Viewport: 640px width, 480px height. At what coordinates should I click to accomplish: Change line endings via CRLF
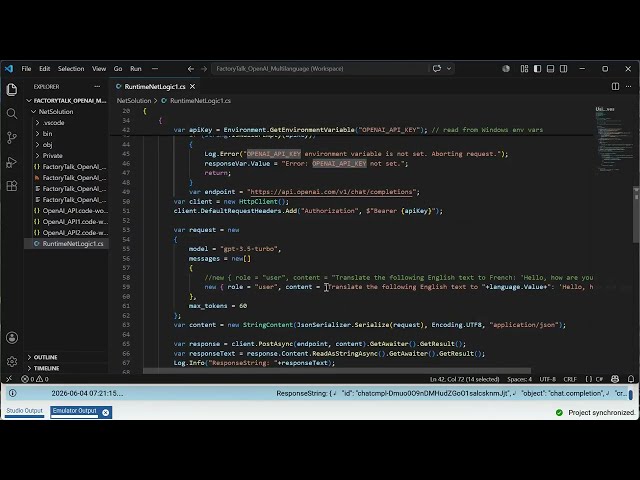[x=570, y=379]
